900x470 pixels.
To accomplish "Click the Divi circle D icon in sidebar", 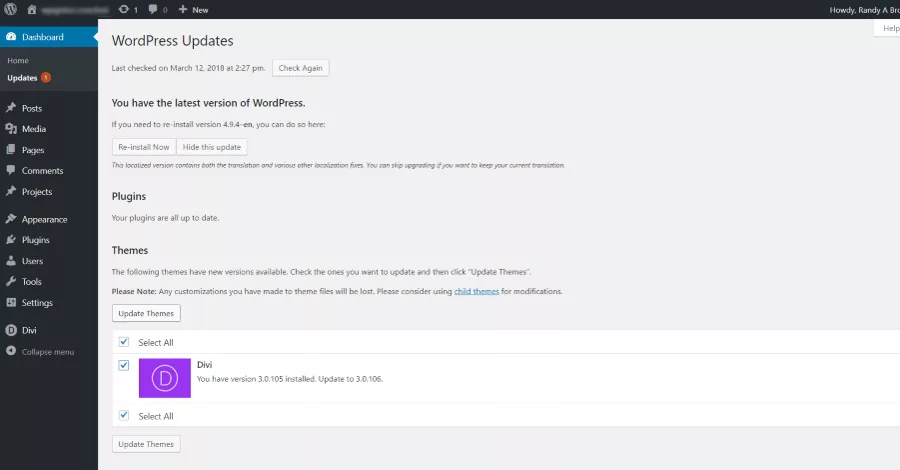I will pos(11,330).
